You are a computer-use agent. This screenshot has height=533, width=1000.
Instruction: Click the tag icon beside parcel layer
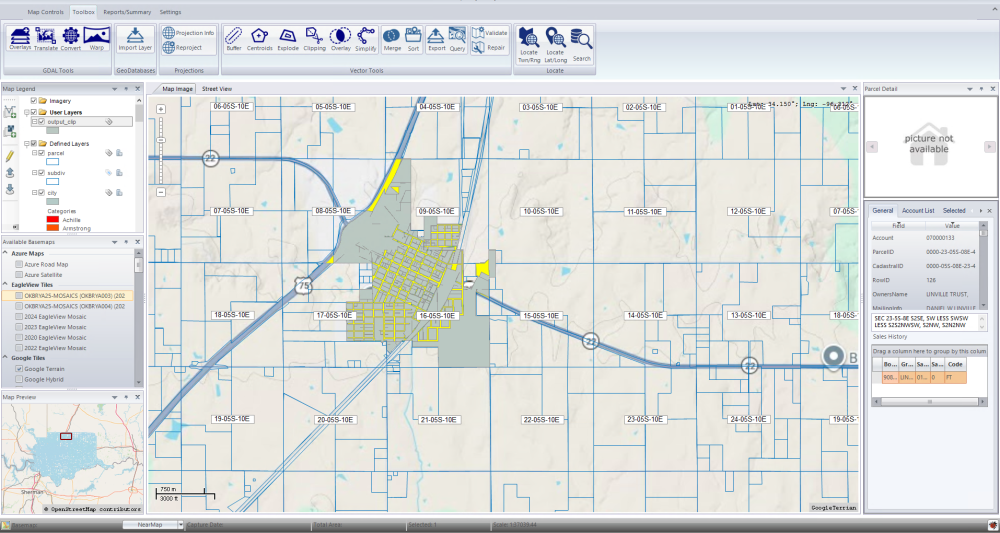click(109, 153)
